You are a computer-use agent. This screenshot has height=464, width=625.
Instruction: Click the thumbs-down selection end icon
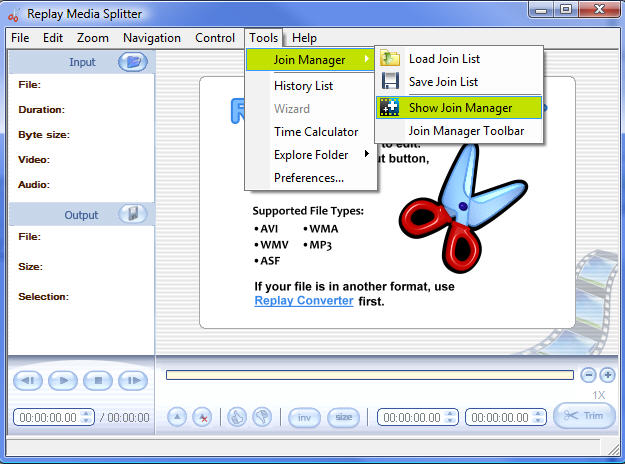click(x=262, y=417)
